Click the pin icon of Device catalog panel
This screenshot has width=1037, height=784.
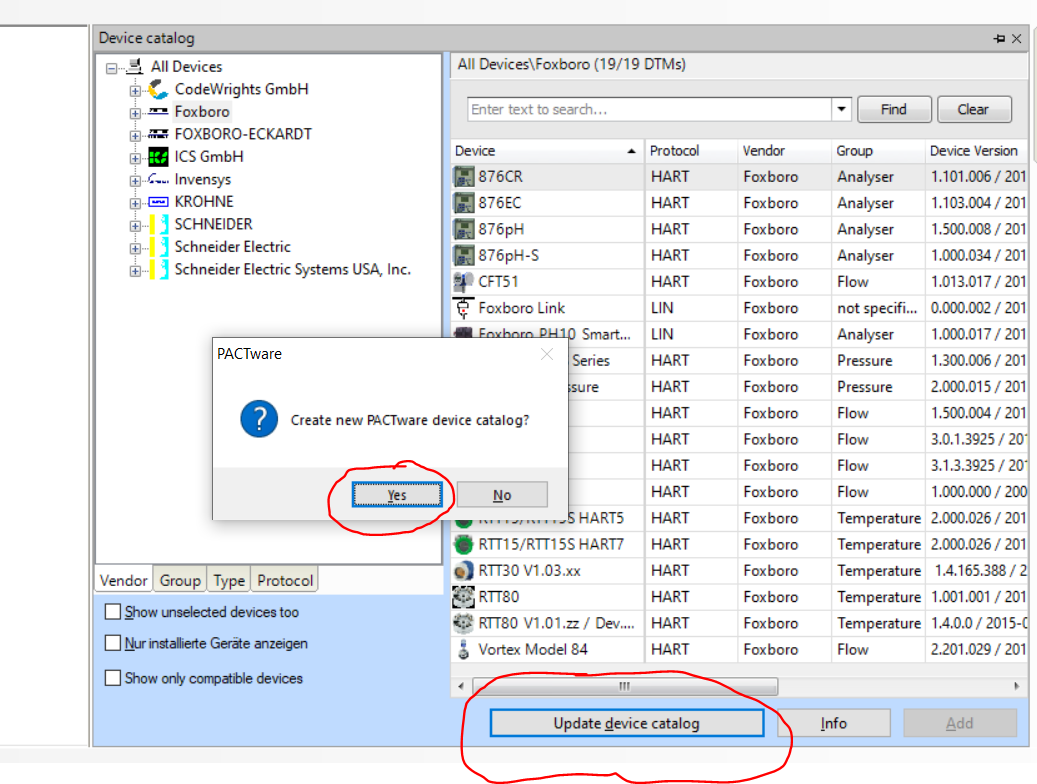999,39
